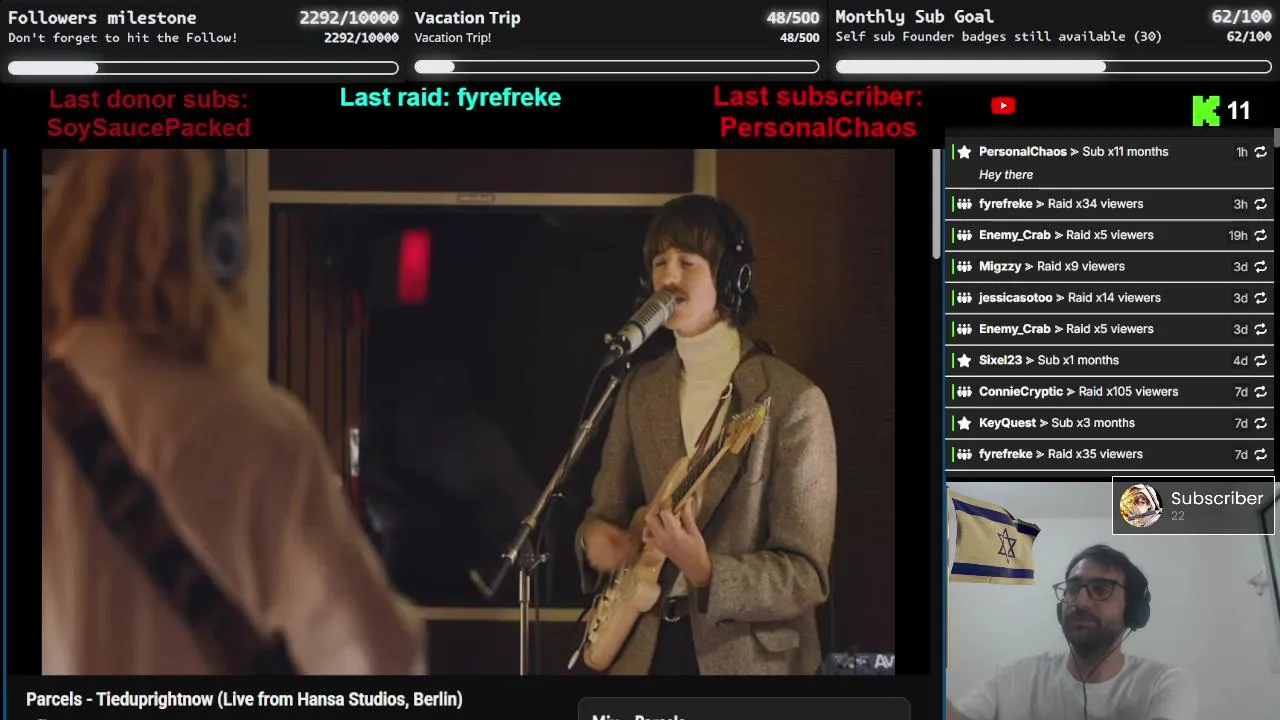Click the activity feed scrollbar
This screenshot has height=720, width=1280.
1276,140
